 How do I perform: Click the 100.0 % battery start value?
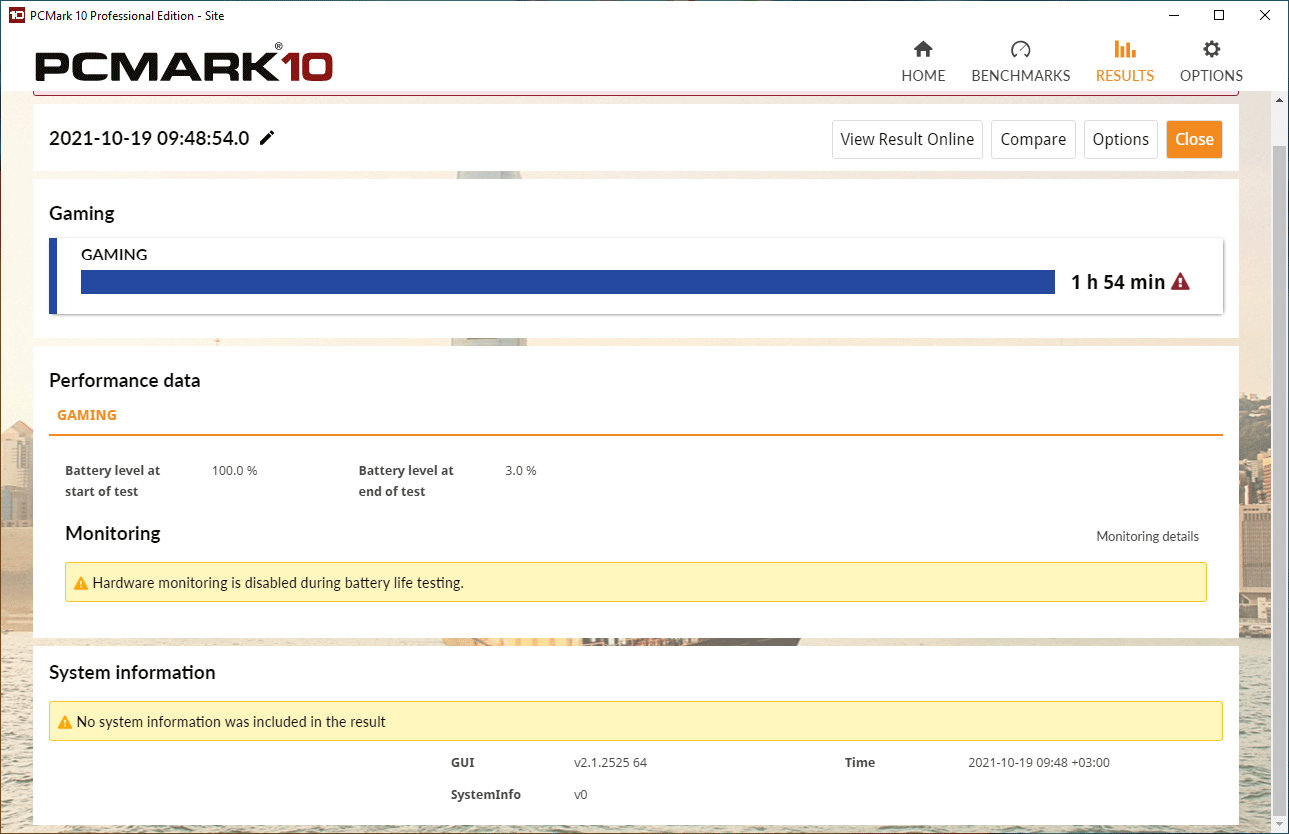pyautogui.click(x=235, y=470)
